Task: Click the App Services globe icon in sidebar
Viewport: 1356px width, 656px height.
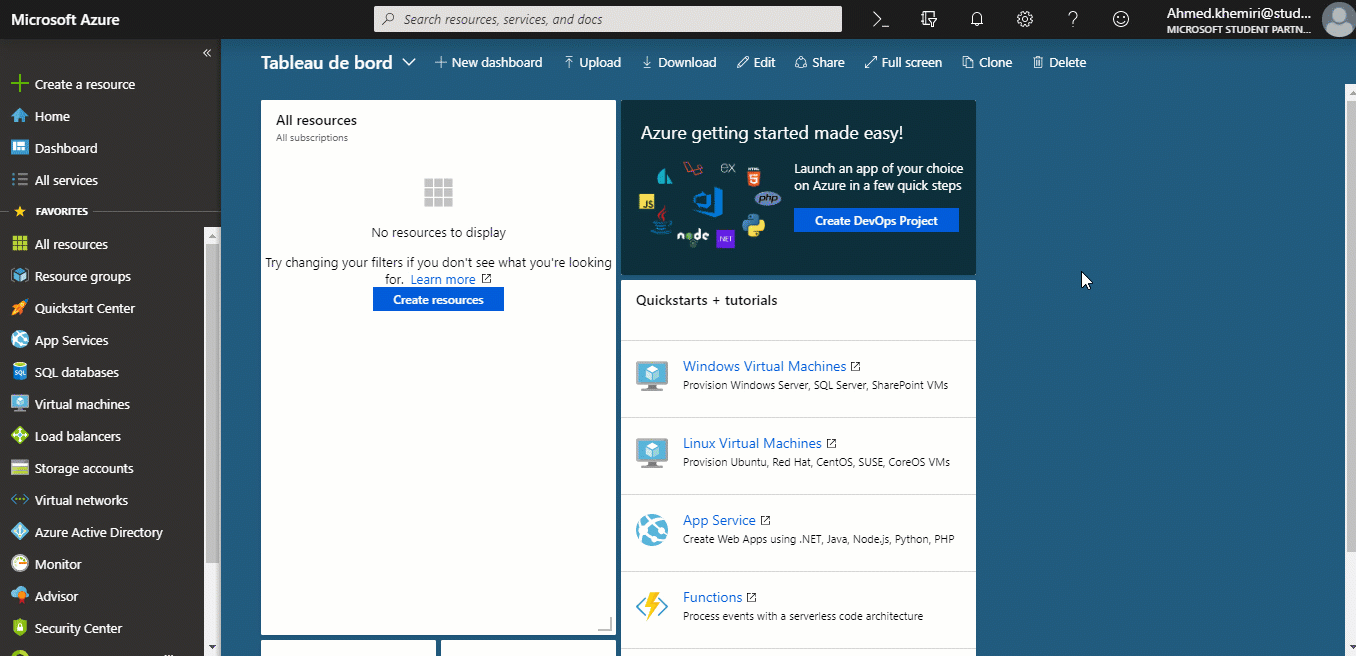Action: coord(18,340)
